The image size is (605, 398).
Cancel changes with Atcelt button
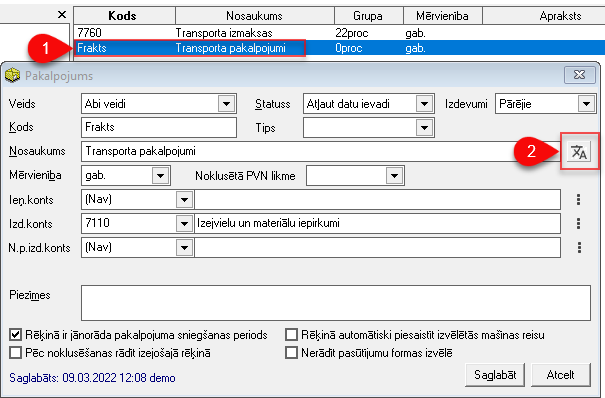pyautogui.click(x=561, y=374)
